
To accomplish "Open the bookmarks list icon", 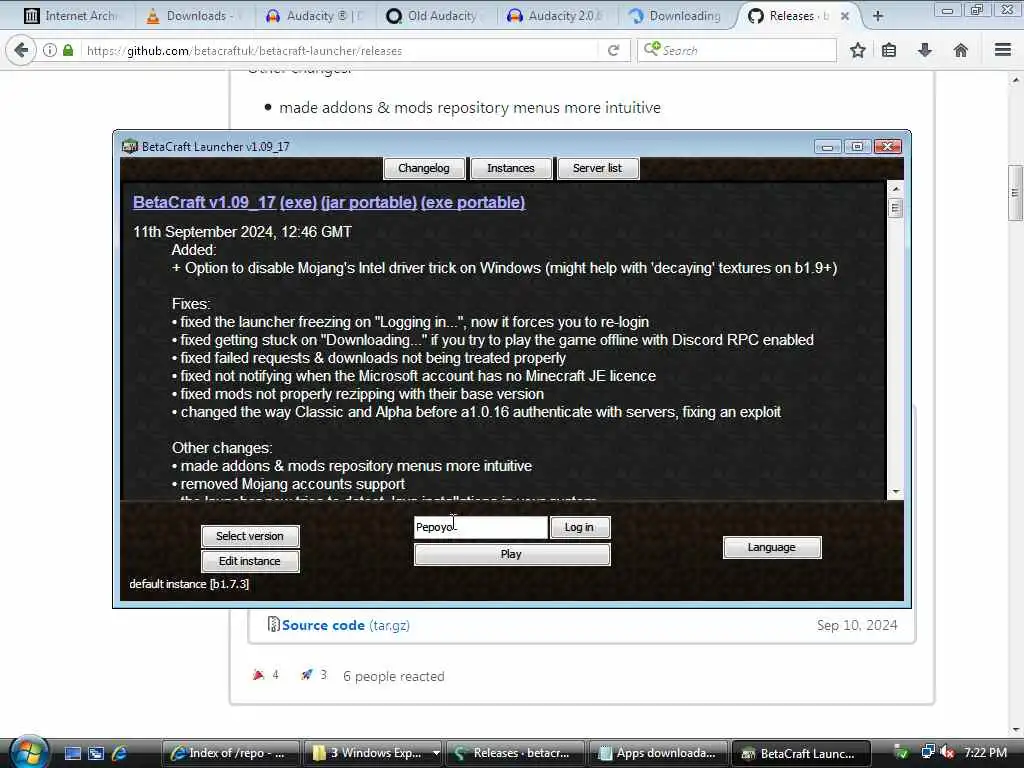I will pos(889,50).
